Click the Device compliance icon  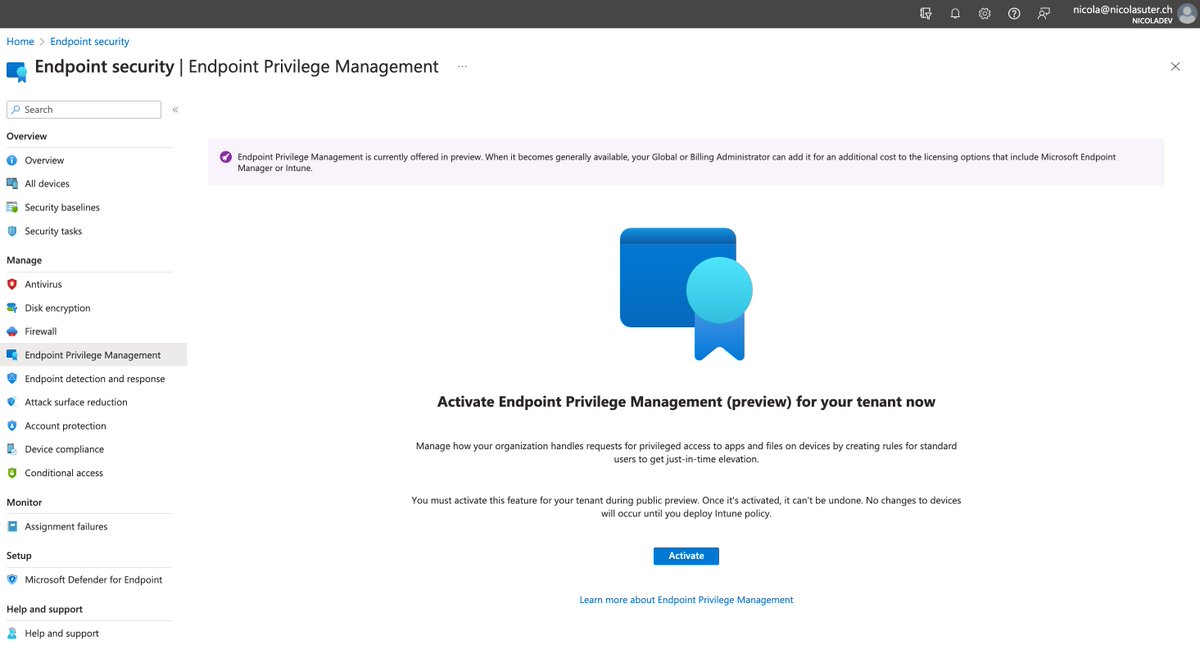pyautogui.click(x=12, y=449)
